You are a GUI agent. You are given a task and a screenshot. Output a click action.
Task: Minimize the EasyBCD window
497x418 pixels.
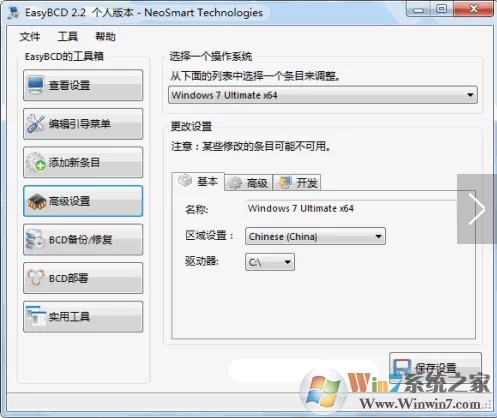(x=419, y=10)
